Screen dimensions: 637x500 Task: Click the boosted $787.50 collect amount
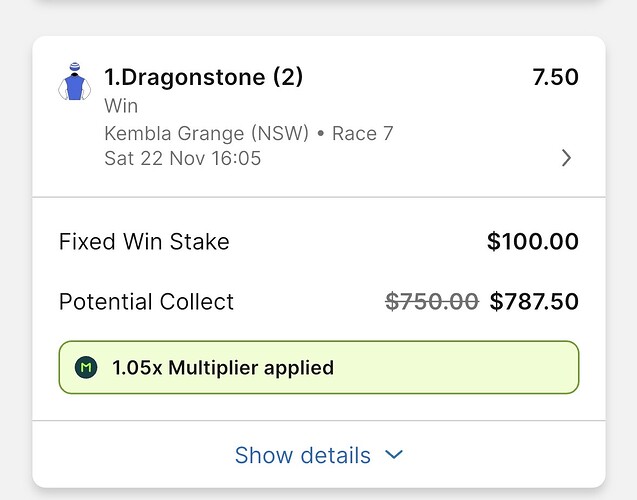(534, 302)
